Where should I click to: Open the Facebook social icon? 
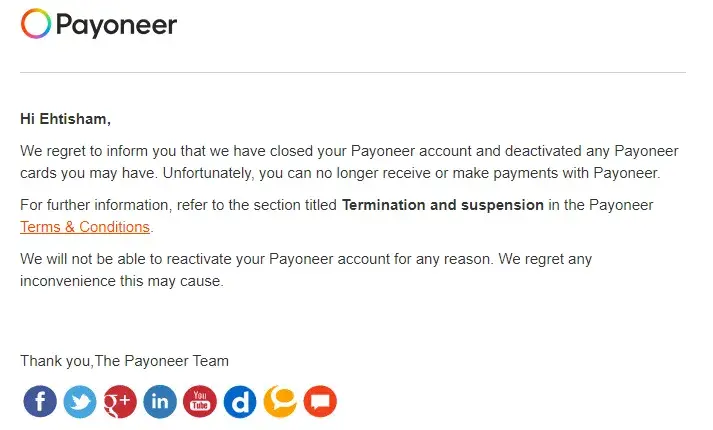coord(40,402)
